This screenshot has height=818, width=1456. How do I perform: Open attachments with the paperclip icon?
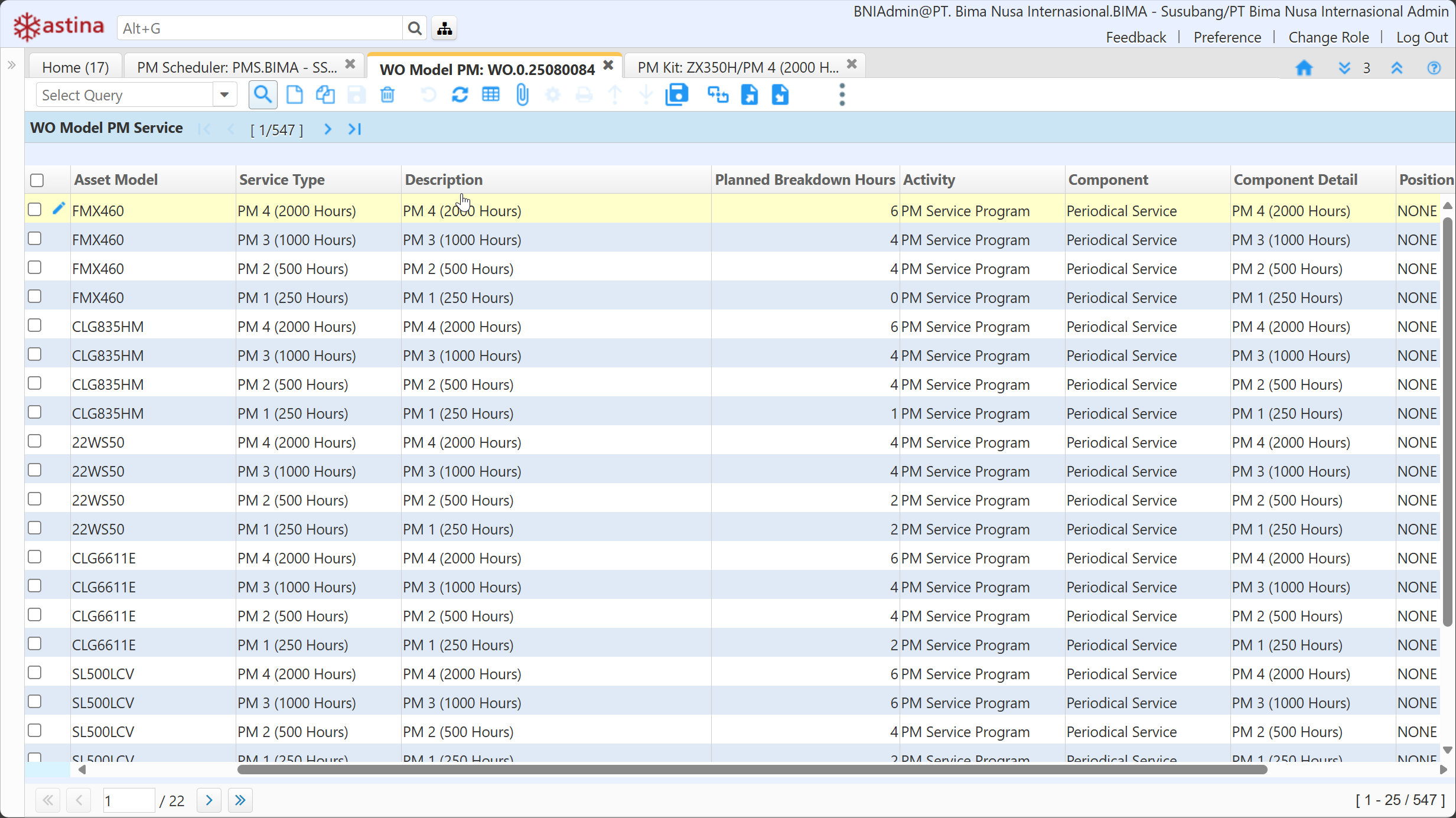(522, 95)
